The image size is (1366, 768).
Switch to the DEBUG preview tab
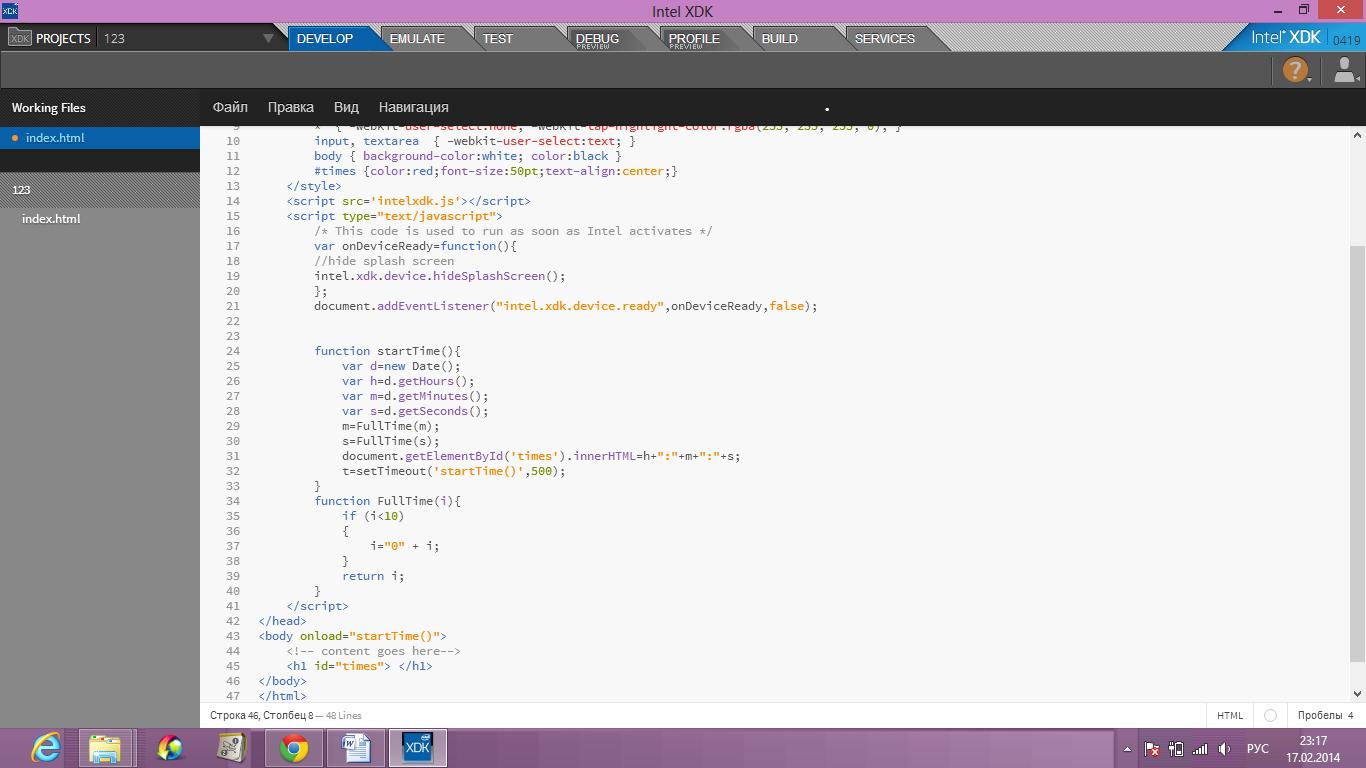pyautogui.click(x=597, y=38)
